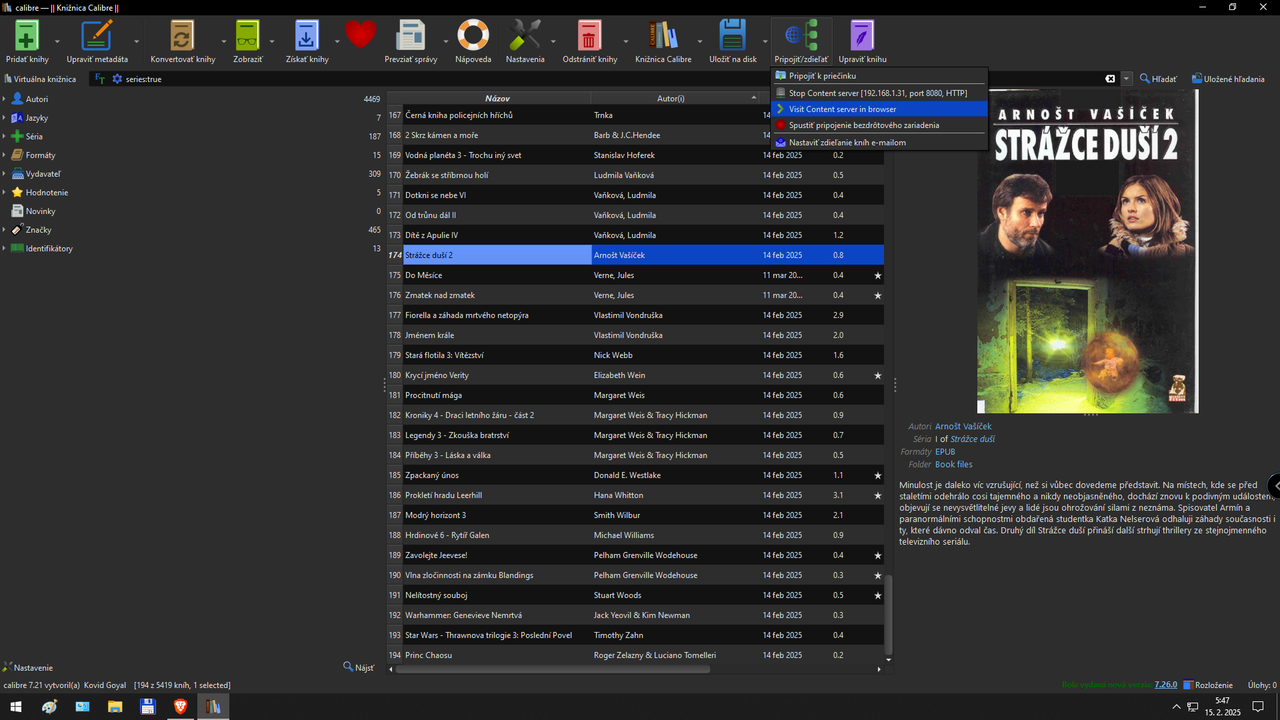Viewport: 1280px width, 720px height.
Task: Expand the Formáty category
Action: tap(5, 155)
